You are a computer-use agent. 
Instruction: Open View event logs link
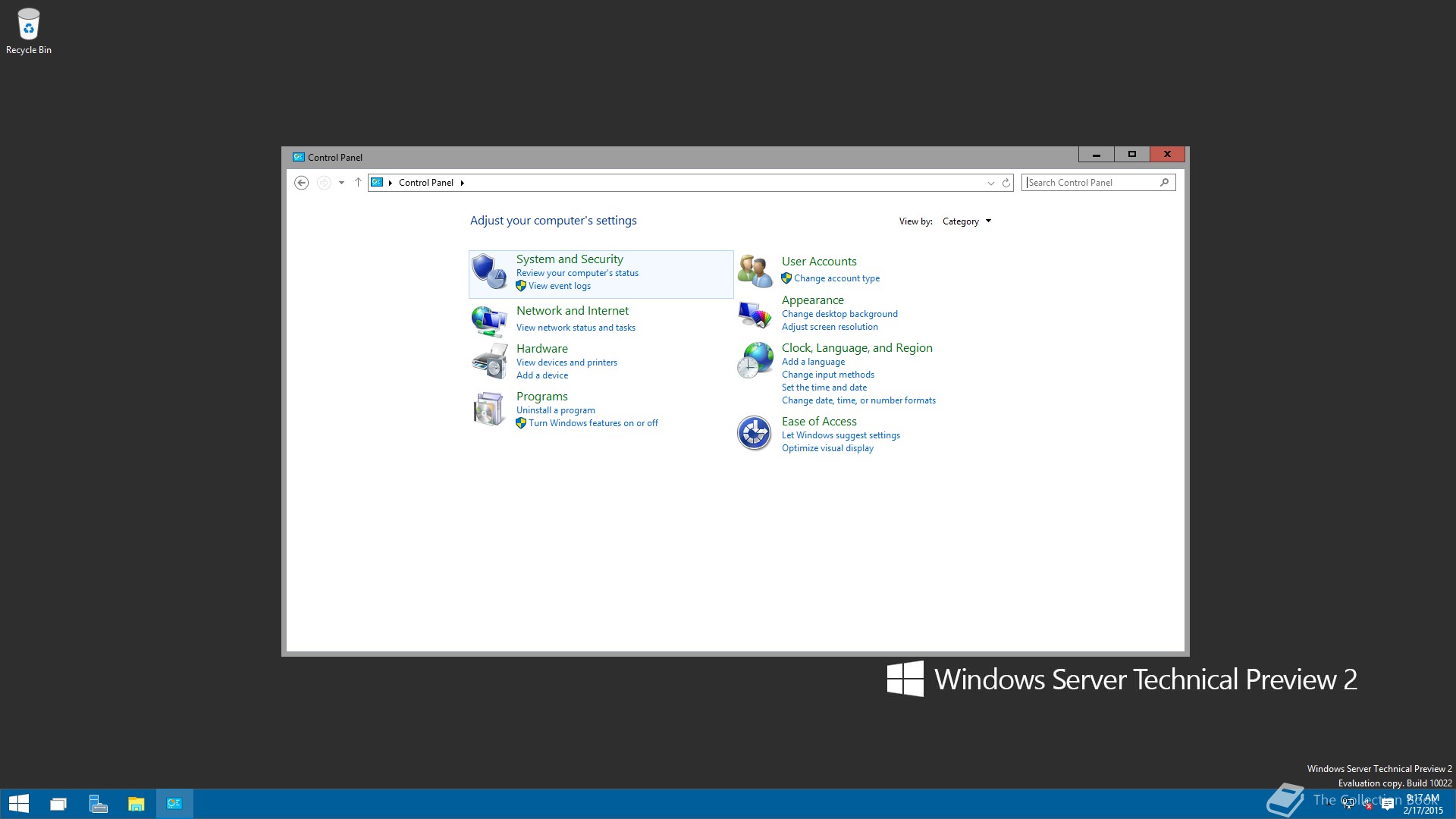[x=560, y=286]
